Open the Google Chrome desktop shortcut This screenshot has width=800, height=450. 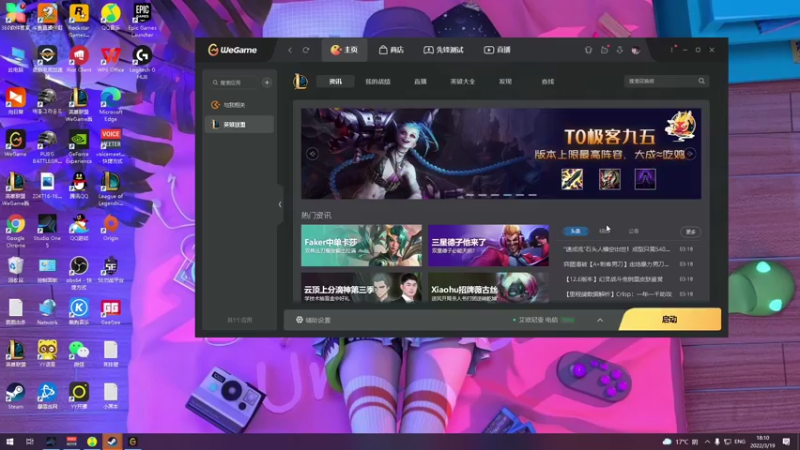[x=15, y=231]
